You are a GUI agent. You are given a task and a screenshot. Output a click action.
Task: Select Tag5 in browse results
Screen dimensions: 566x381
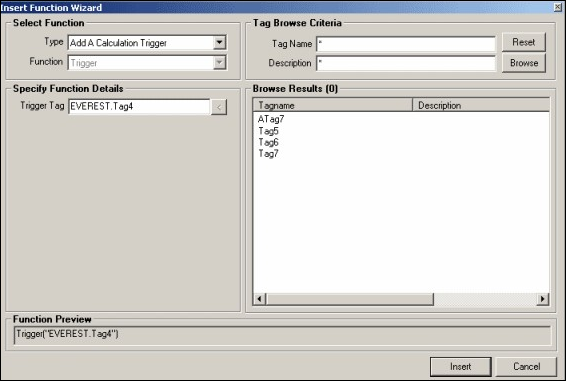[268, 131]
